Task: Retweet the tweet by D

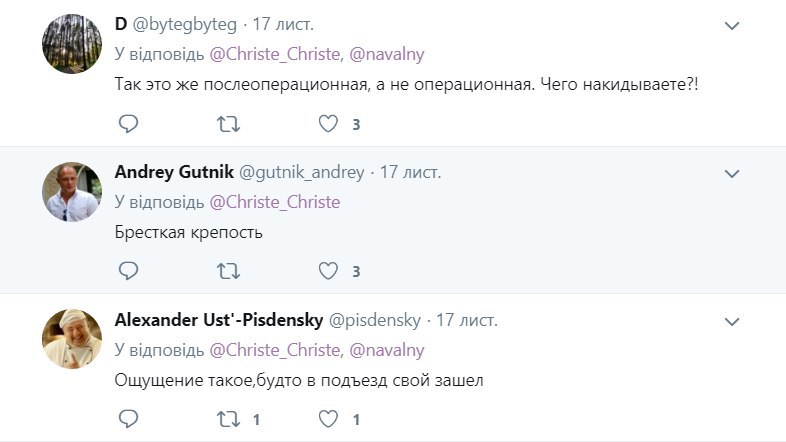Action: pyautogui.click(x=229, y=123)
